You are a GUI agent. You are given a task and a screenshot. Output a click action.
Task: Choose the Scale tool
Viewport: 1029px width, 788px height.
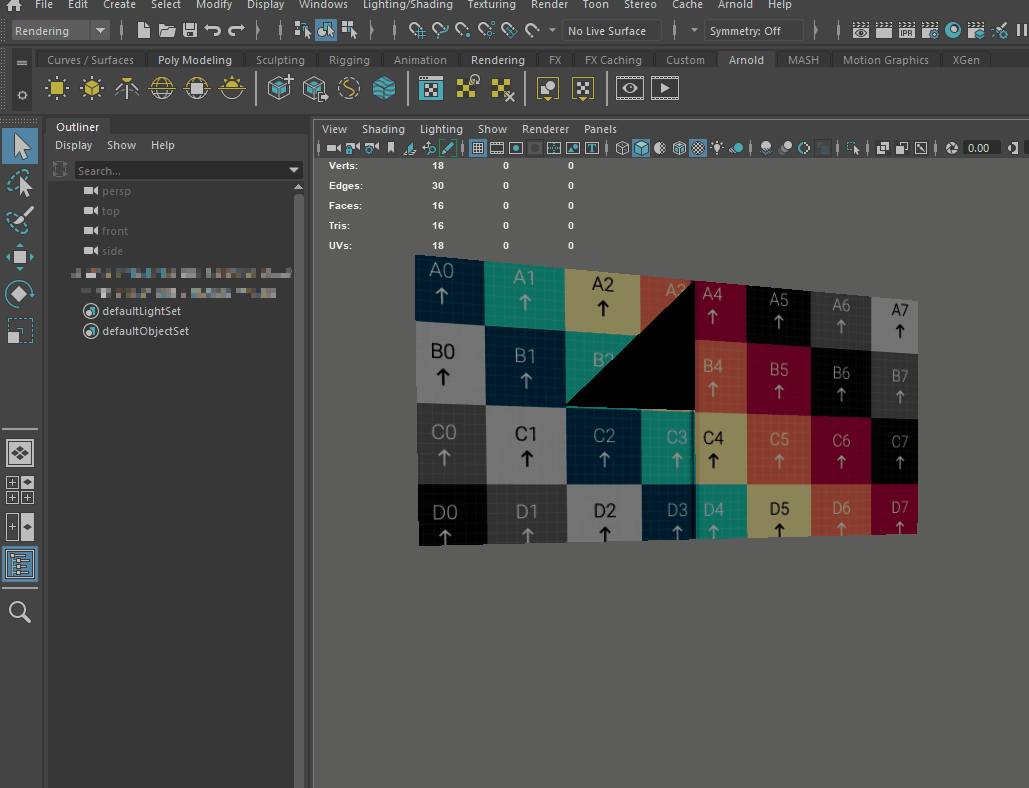pyautogui.click(x=20, y=331)
